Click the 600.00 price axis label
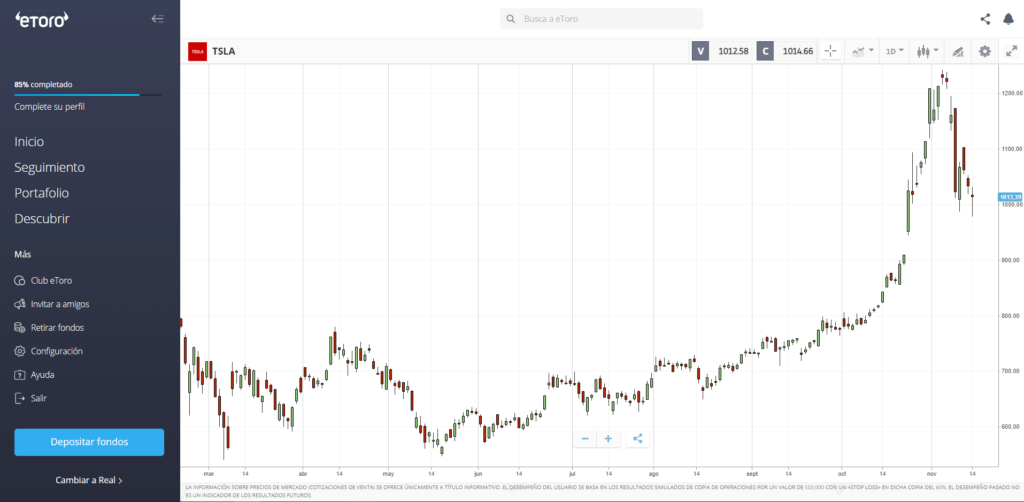The image size is (1024, 502). coord(1012,427)
